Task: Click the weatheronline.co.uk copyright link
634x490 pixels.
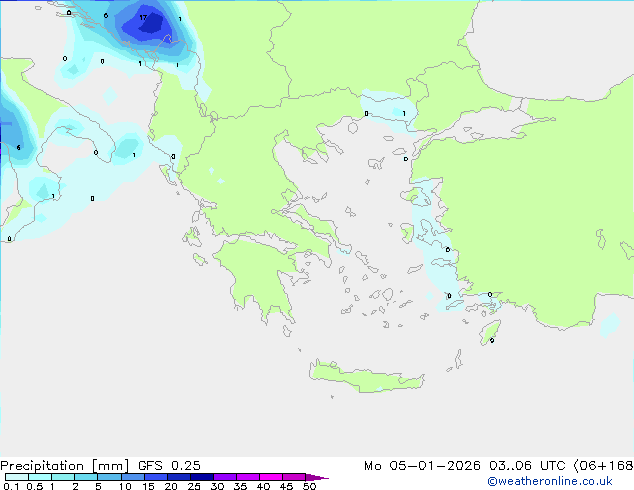Action: [550, 481]
